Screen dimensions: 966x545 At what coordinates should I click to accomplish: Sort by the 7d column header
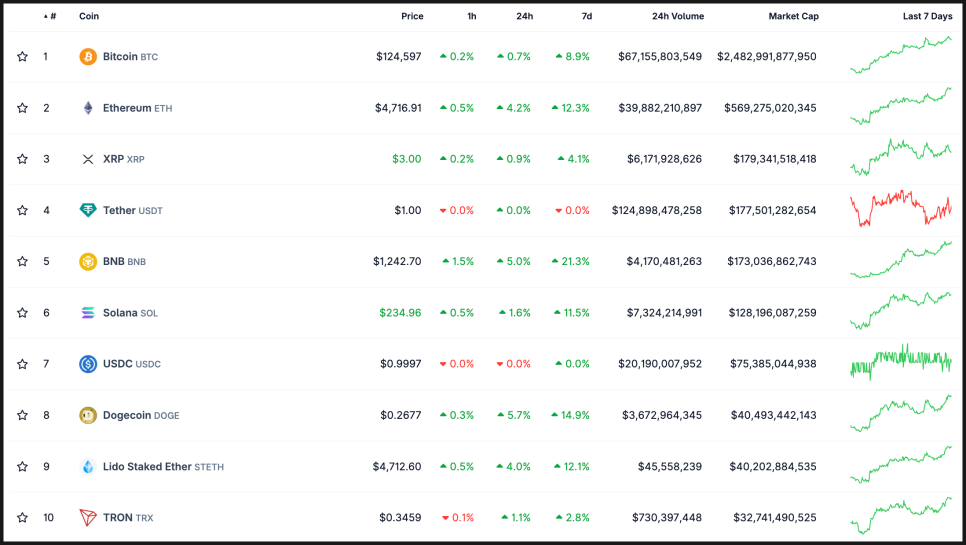(x=586, y=16)
